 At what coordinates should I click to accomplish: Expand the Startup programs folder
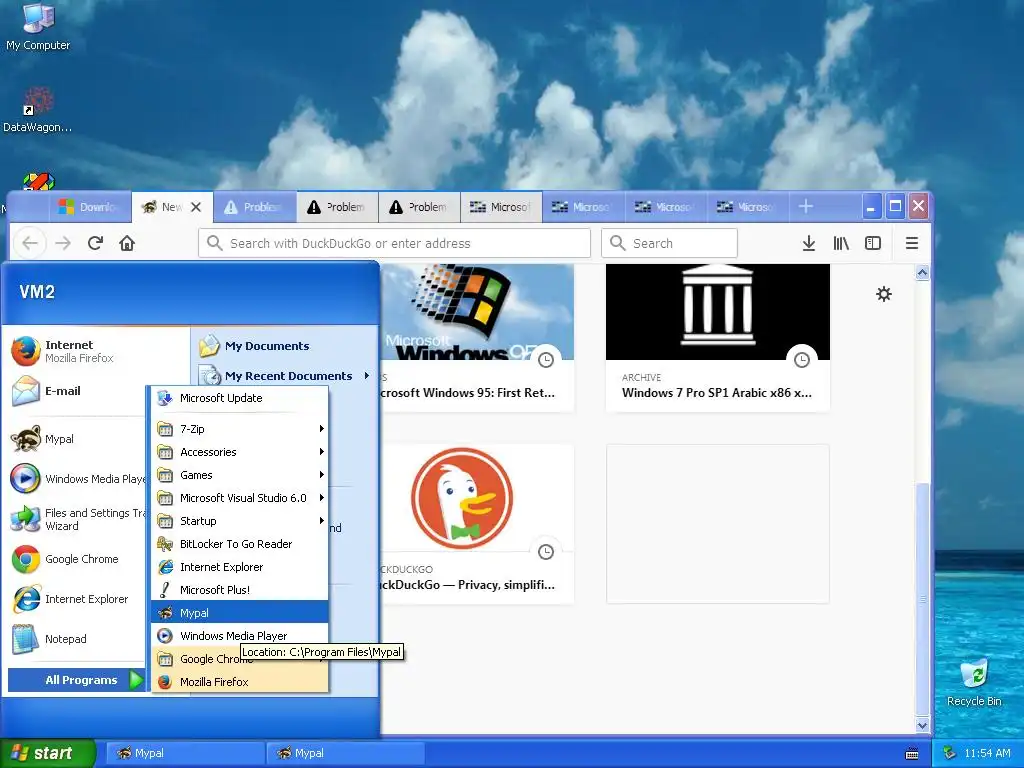pos(240,520)
